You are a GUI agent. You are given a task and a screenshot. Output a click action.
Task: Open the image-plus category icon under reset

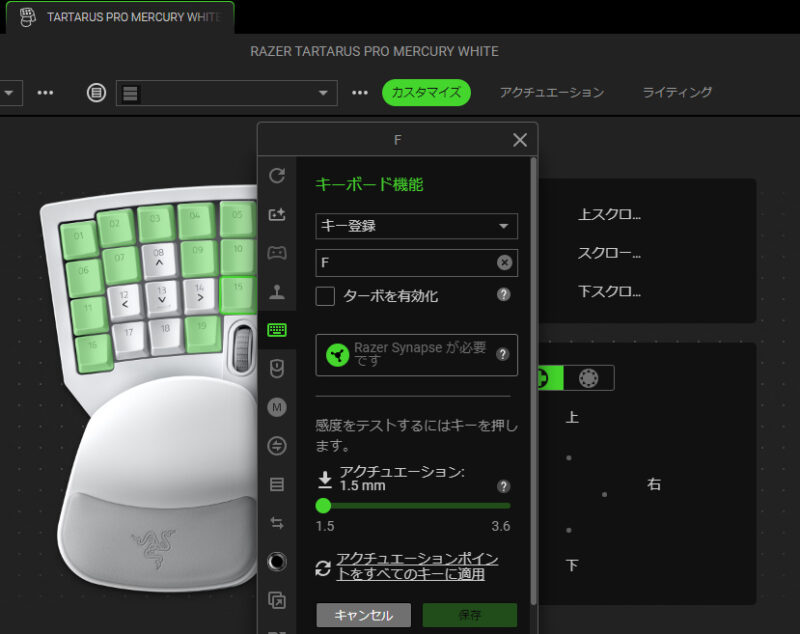[x=277, y=214]
